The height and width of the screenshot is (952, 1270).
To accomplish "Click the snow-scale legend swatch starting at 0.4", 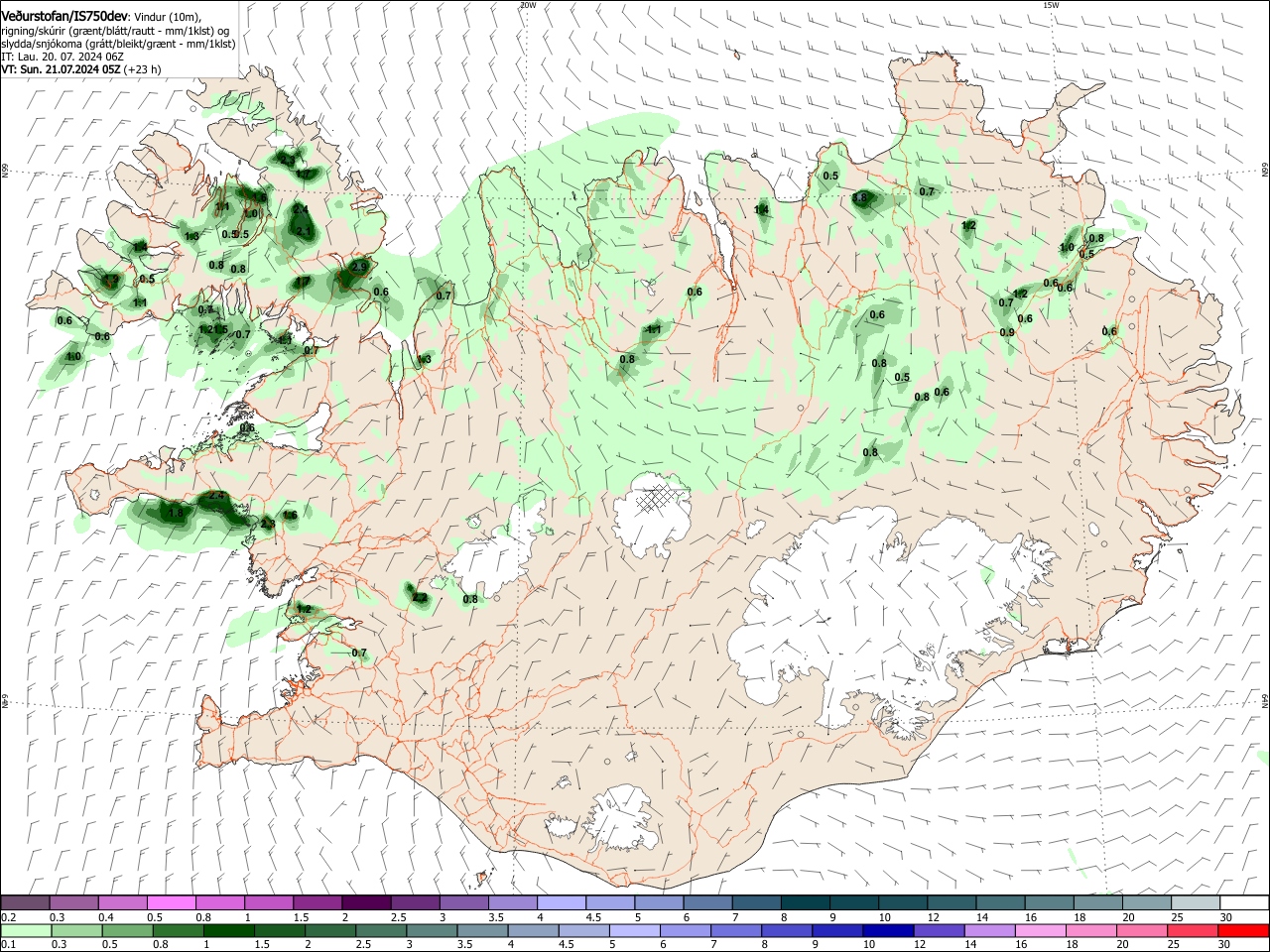I will [123, 903].
